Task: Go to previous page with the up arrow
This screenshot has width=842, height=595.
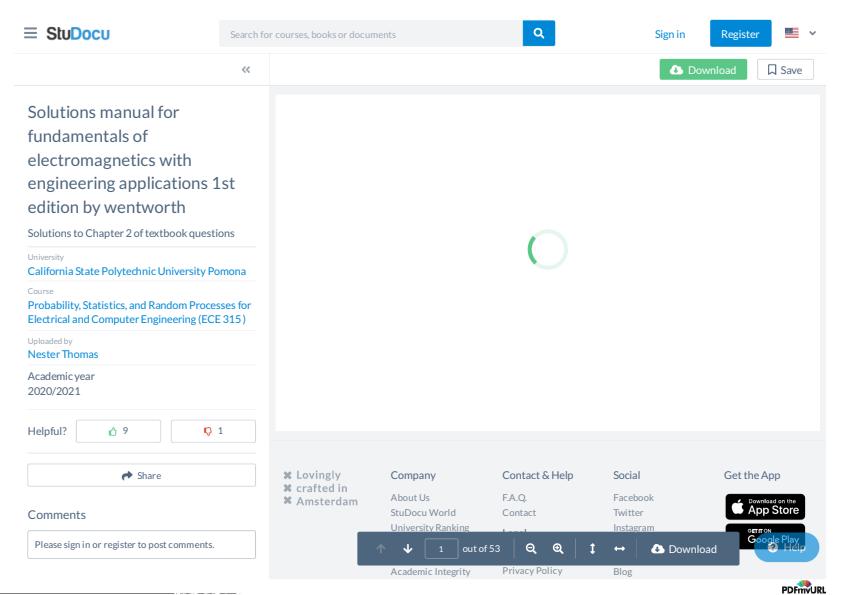Action: (381, 548)
